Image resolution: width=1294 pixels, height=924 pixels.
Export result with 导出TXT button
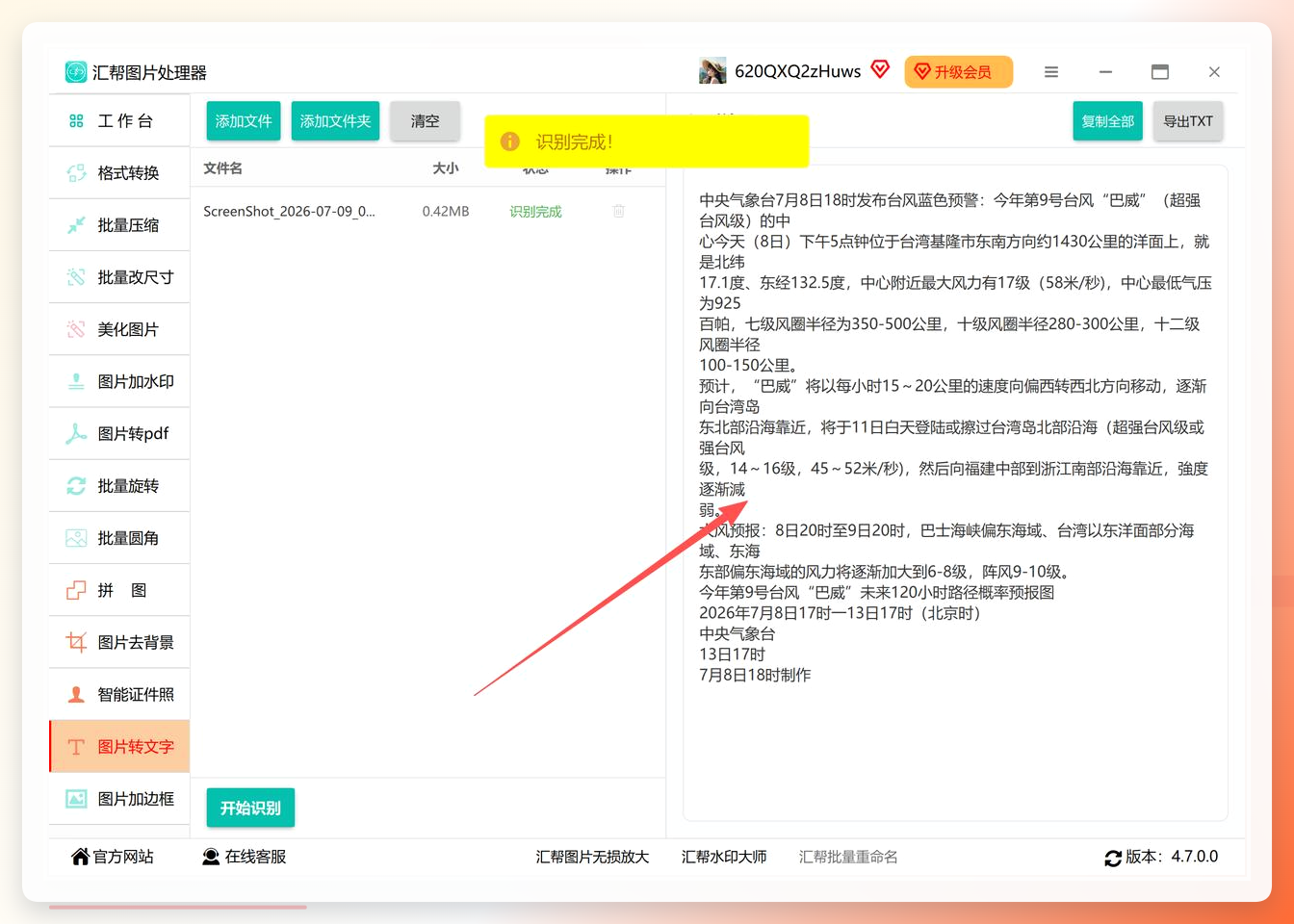pos(1188,121)
